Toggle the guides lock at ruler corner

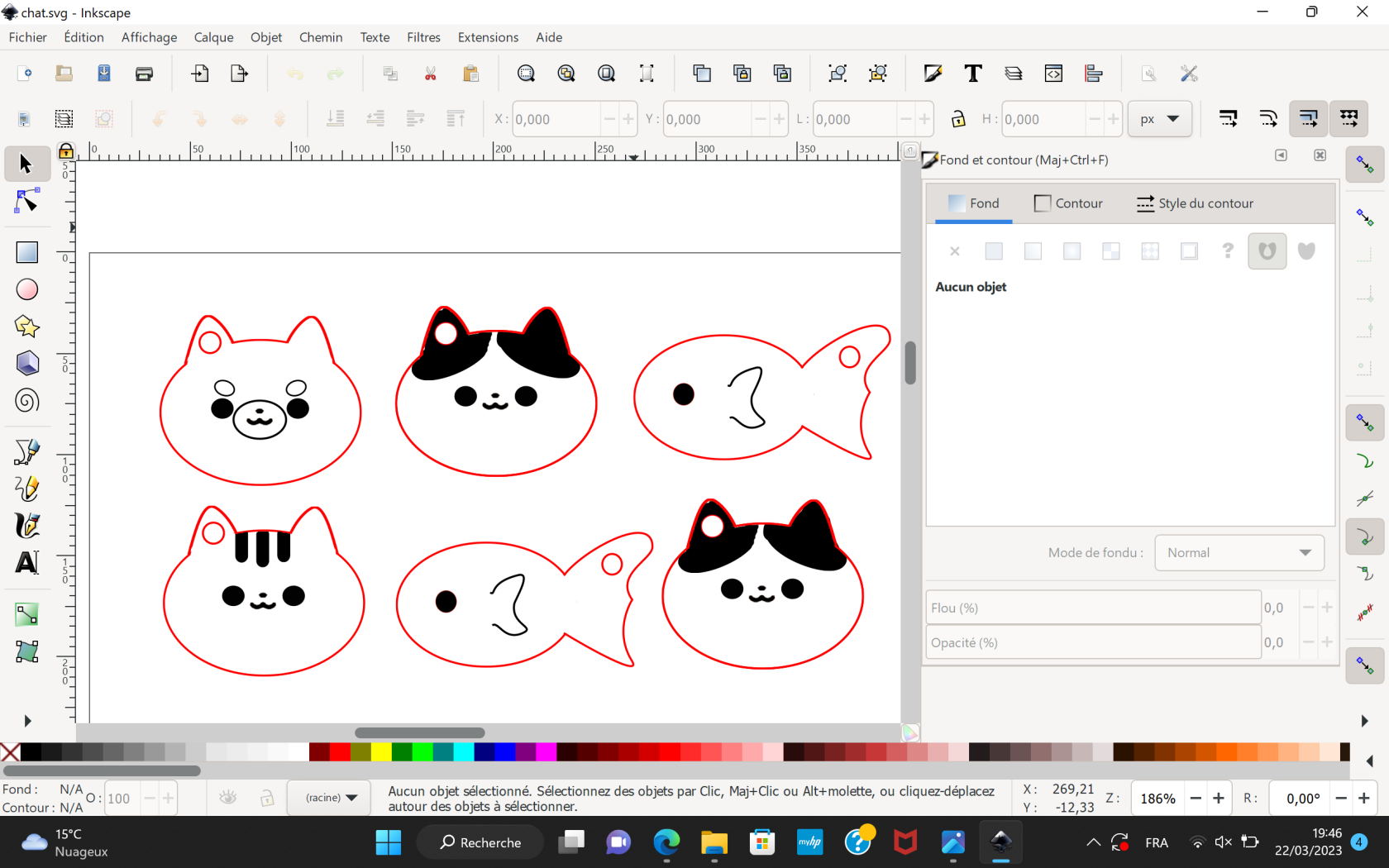pyautogui.click(x=65, y=150)
